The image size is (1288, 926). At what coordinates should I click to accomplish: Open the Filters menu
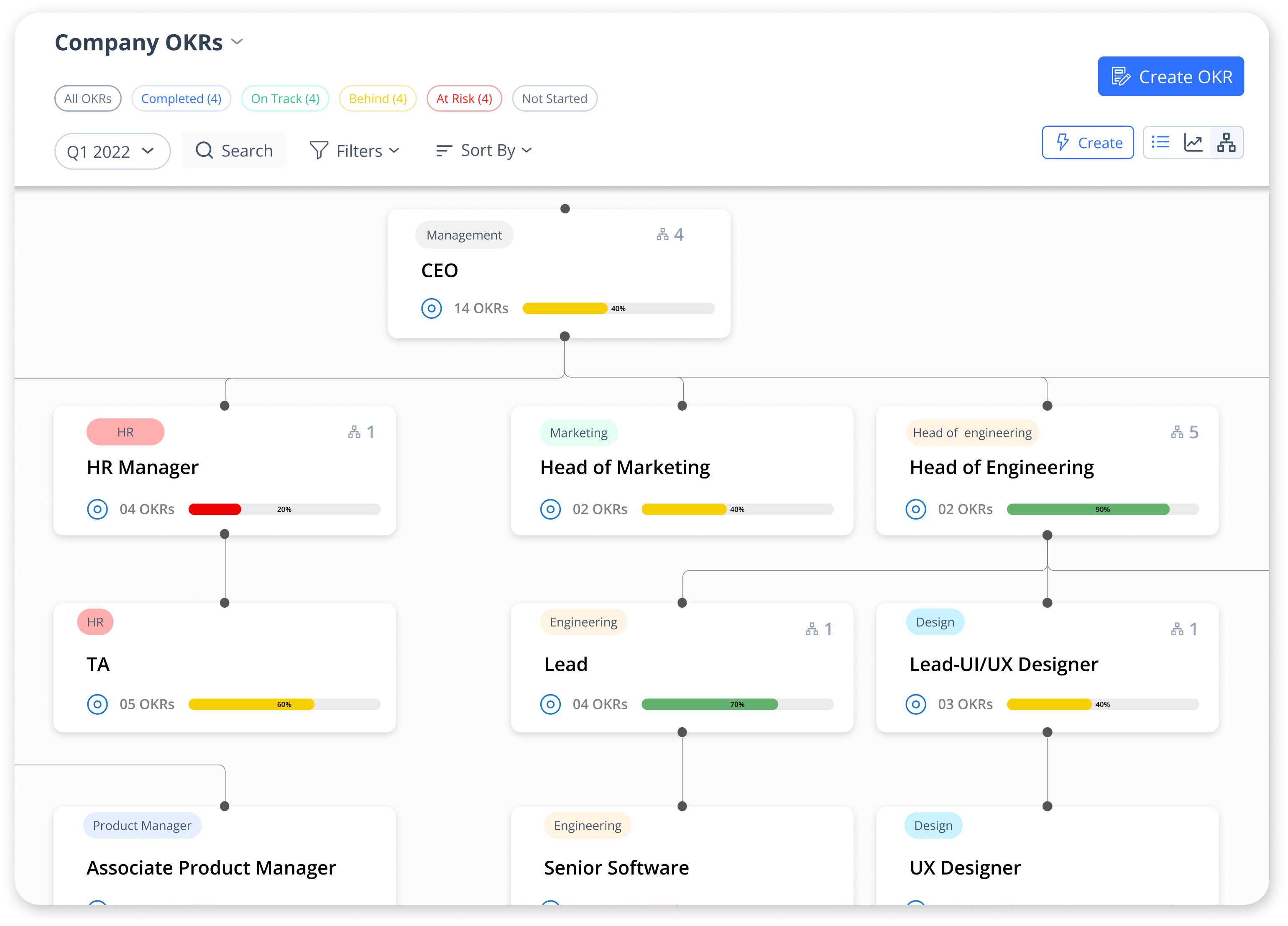355,150
